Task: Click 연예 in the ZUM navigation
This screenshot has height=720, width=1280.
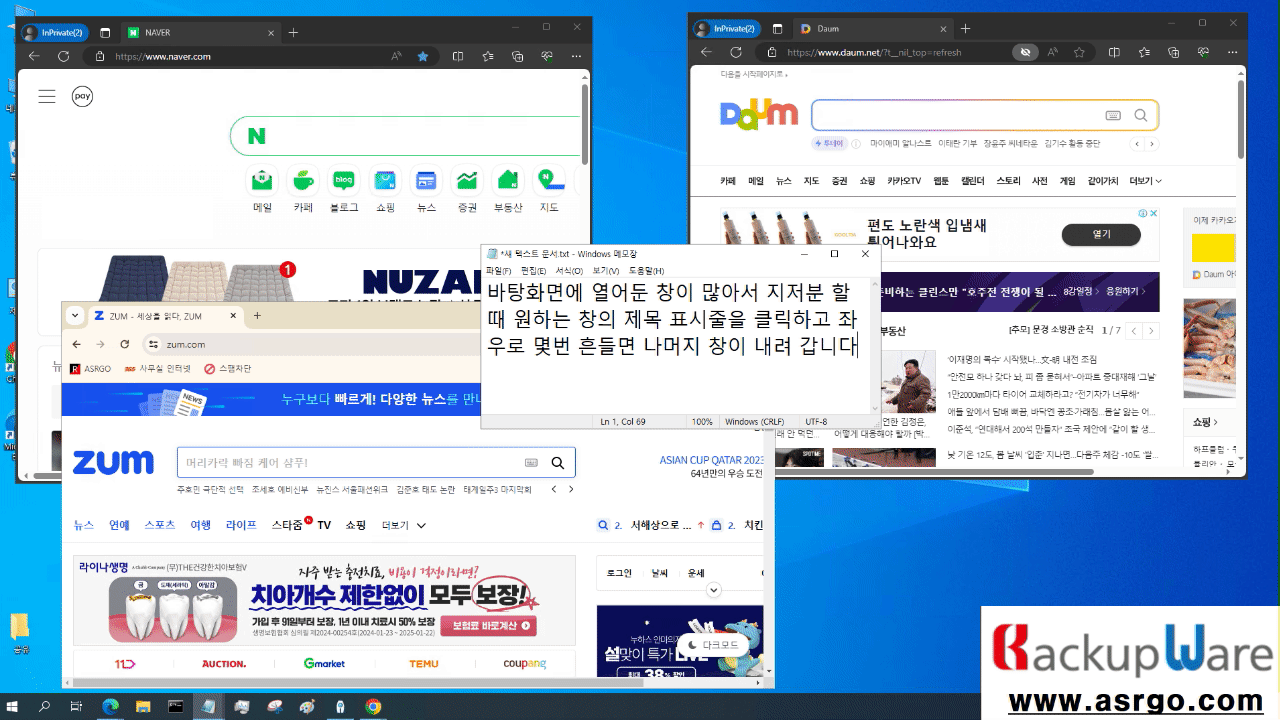Action: point(119,525)
